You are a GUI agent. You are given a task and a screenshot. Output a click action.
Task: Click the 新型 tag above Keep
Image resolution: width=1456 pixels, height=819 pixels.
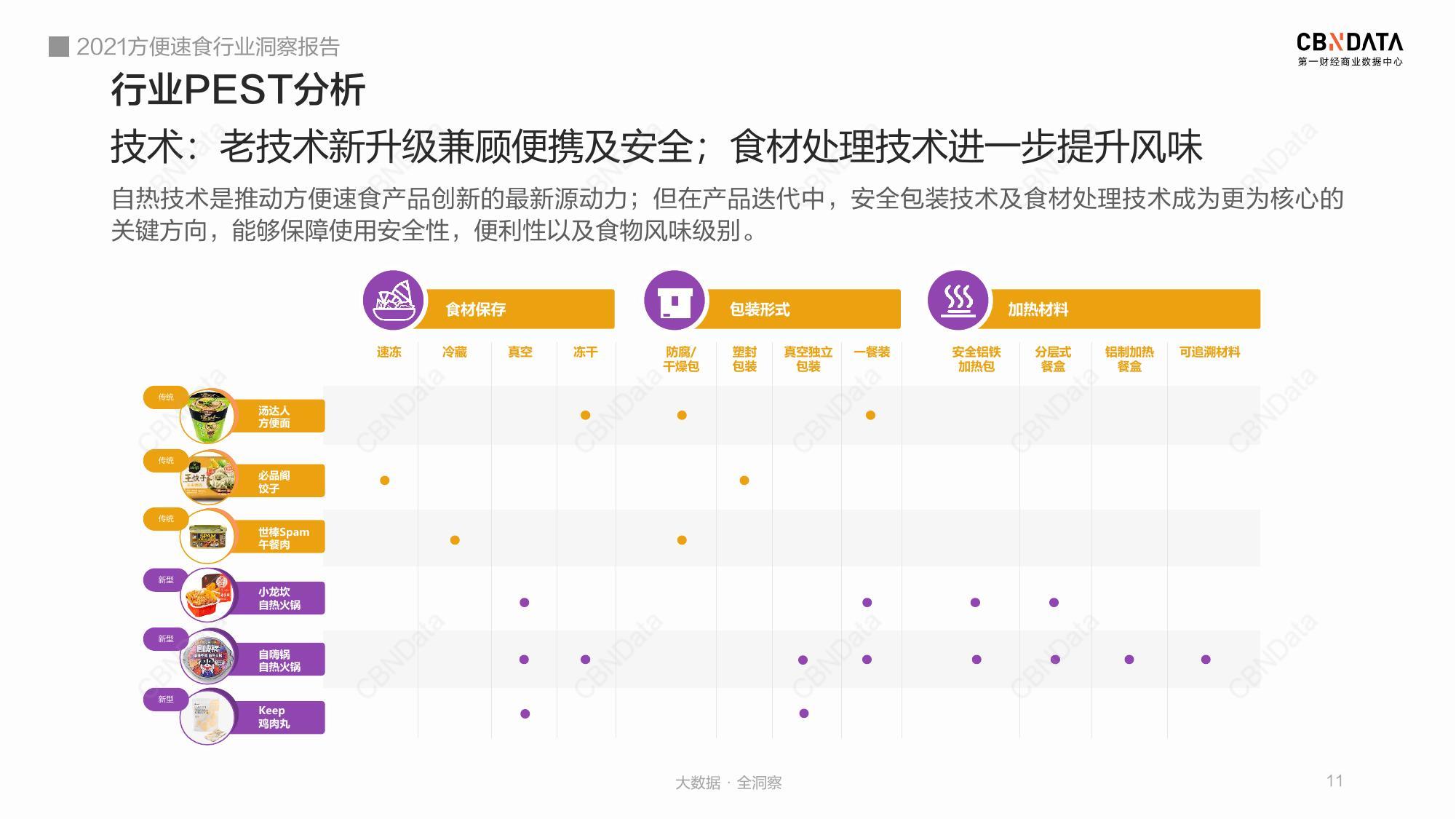tap(167, 699)
